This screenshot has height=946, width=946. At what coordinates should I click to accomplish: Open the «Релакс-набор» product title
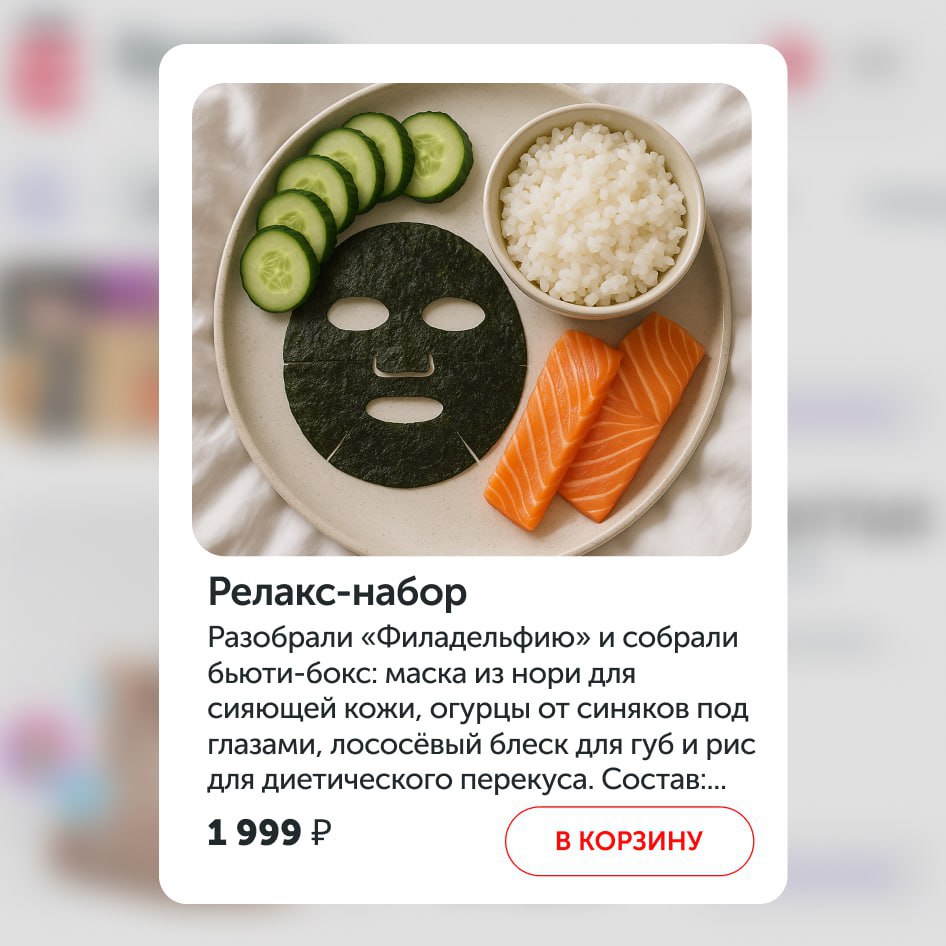(x=337, y=592)
